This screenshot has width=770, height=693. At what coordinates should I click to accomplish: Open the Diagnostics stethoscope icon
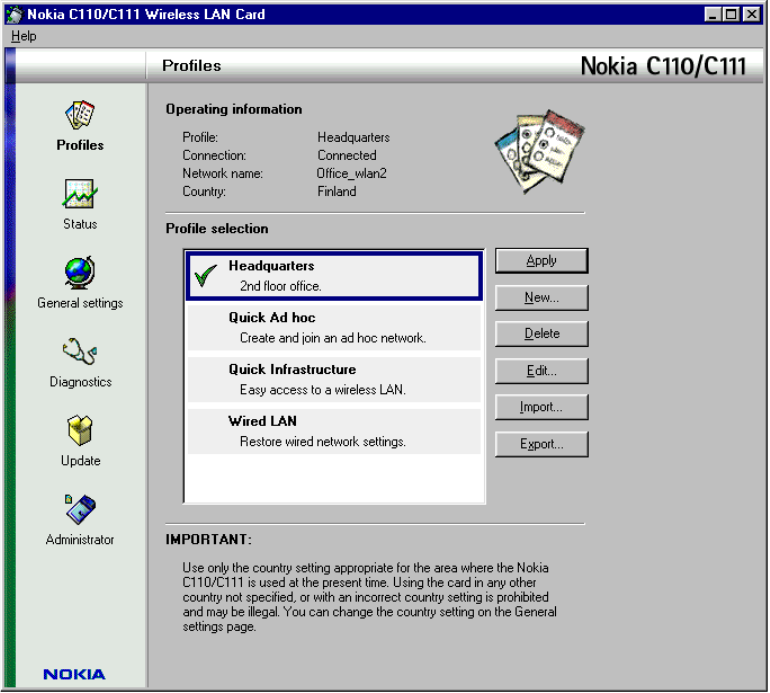(x=80, y=351)
